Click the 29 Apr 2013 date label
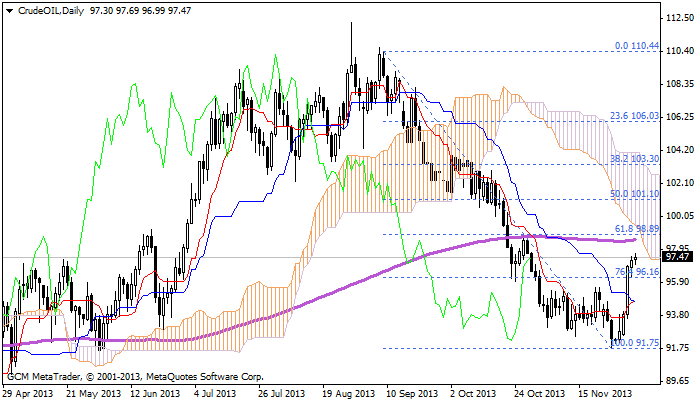 click(x=29, y=393)
